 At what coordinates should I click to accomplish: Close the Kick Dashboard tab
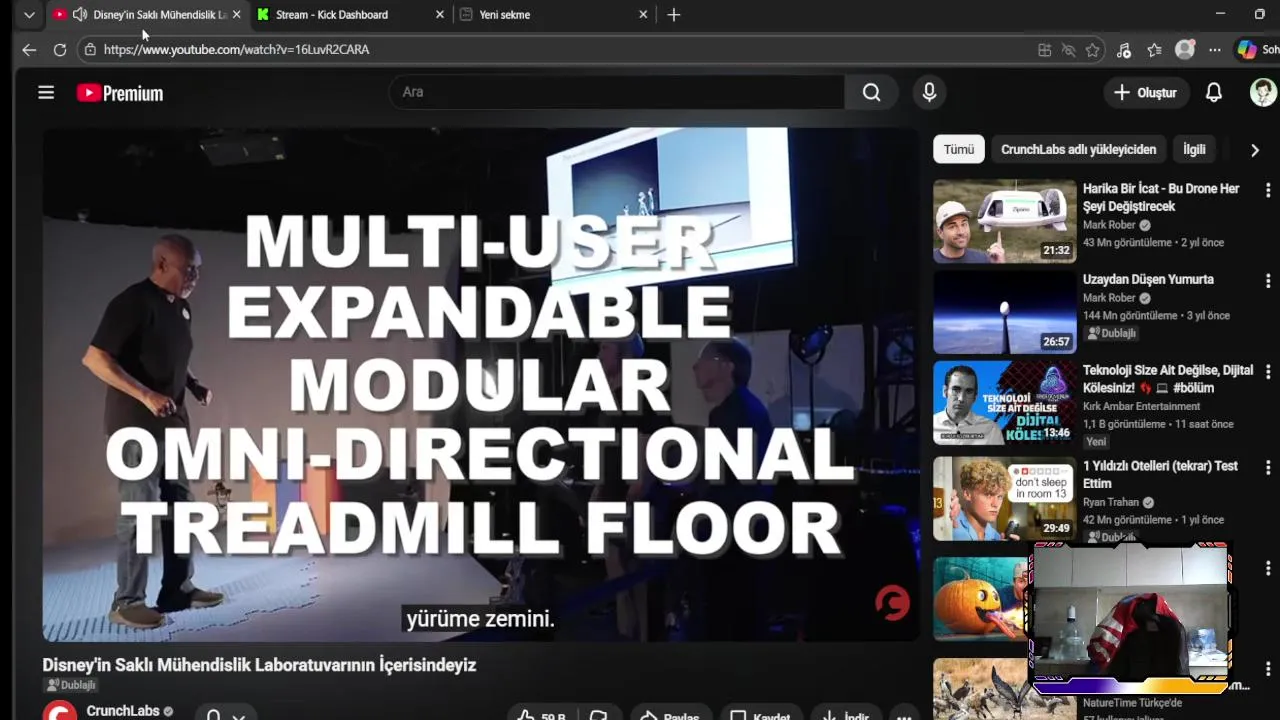coord(440,15)
